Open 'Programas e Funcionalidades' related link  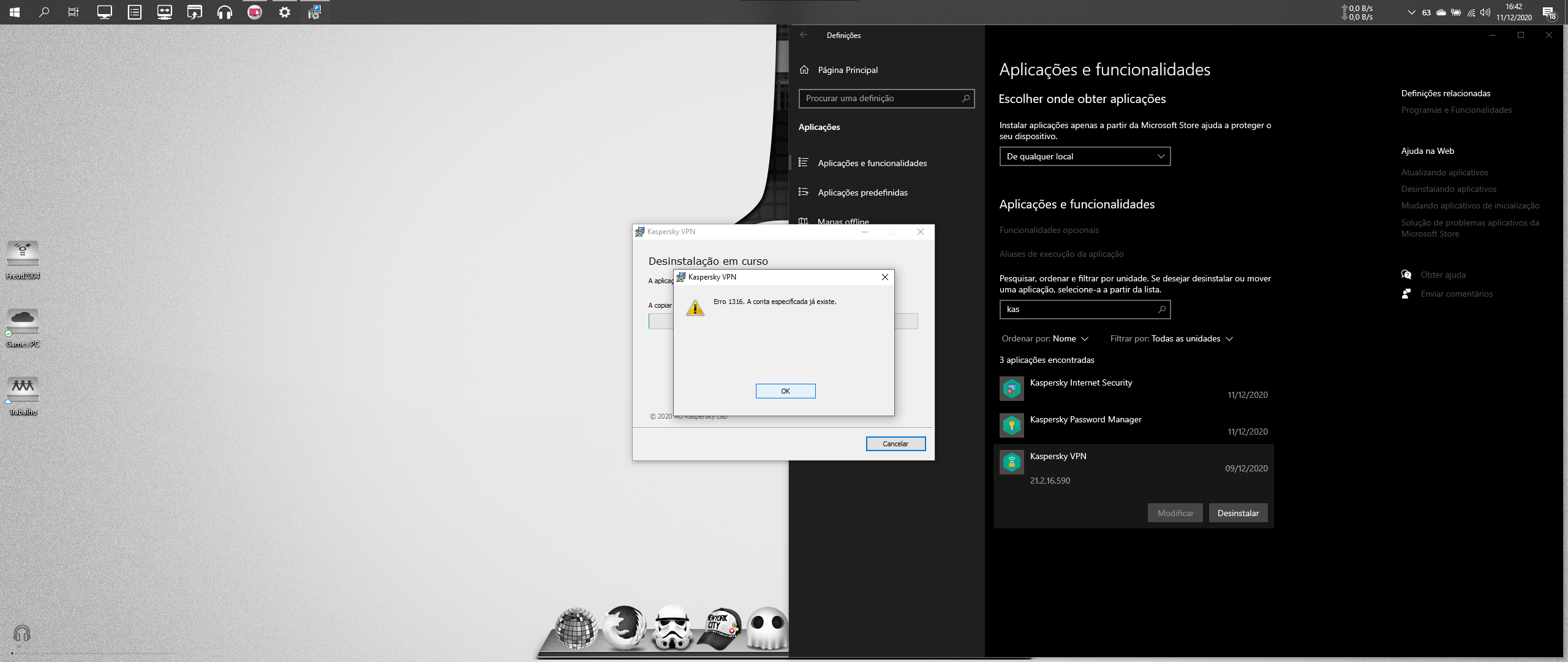(1456, 110)
